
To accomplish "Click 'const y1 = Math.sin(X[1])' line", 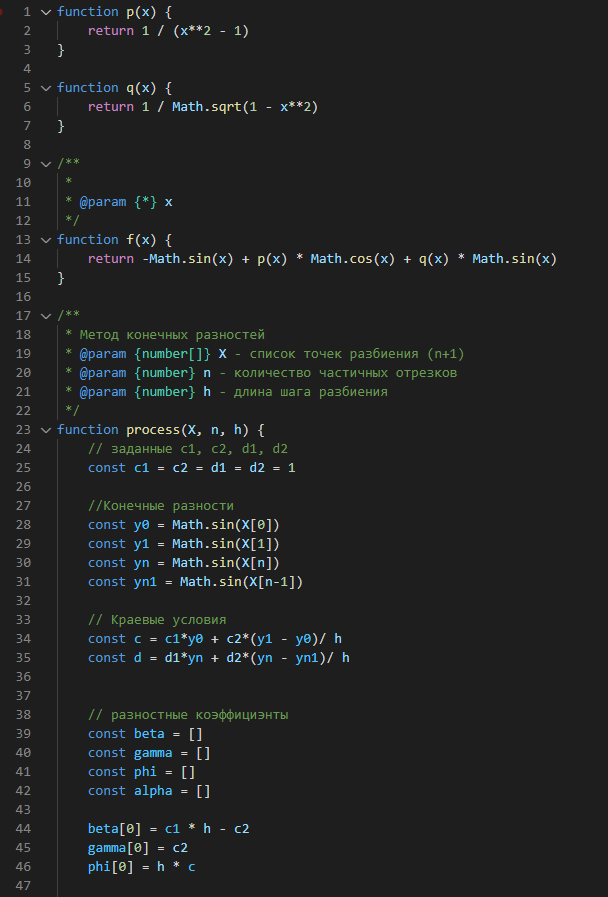I will click(184, 543).
